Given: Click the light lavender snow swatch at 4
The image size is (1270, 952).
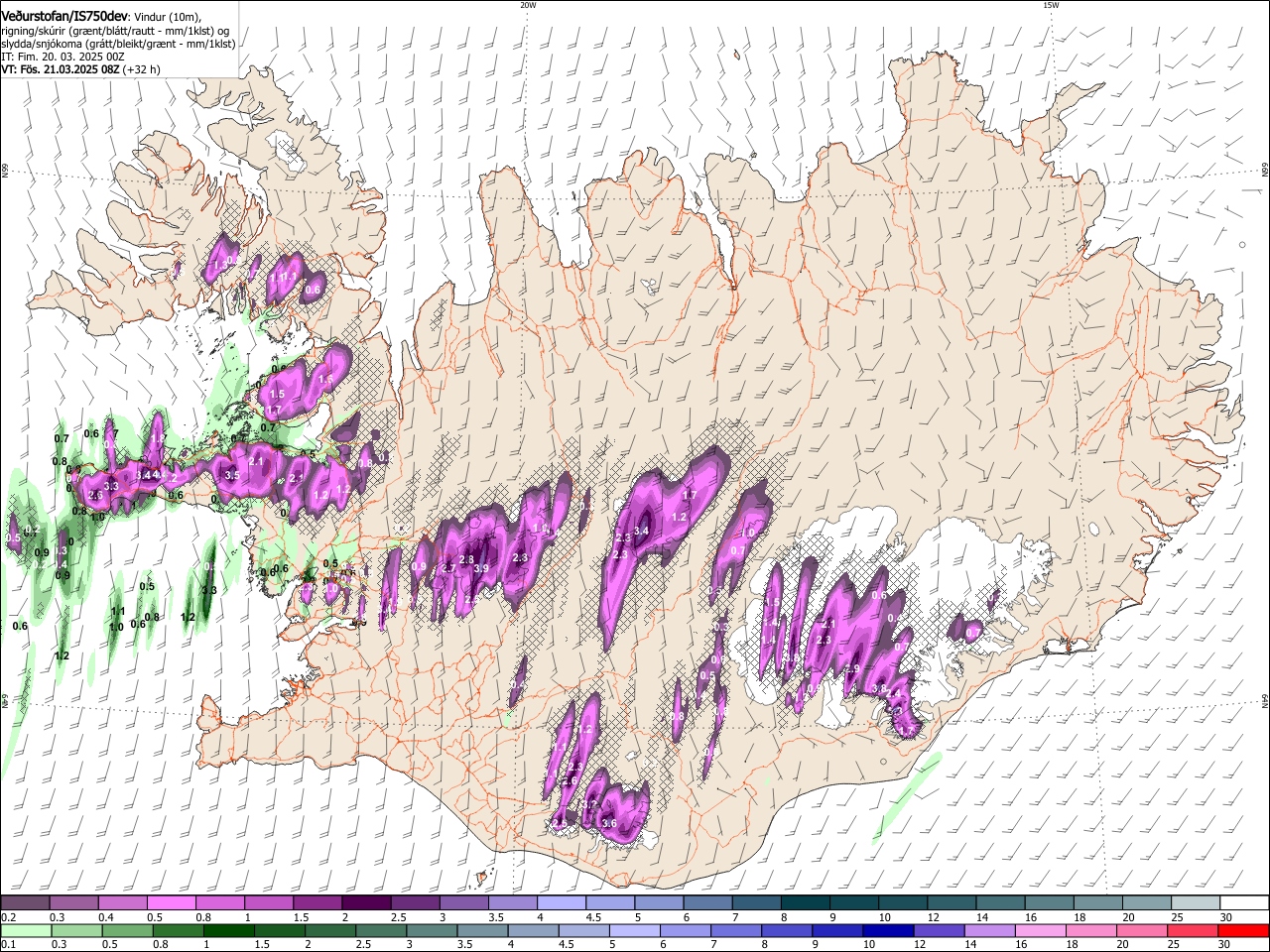Looking at the screenshot, I should tap(562, 903).
